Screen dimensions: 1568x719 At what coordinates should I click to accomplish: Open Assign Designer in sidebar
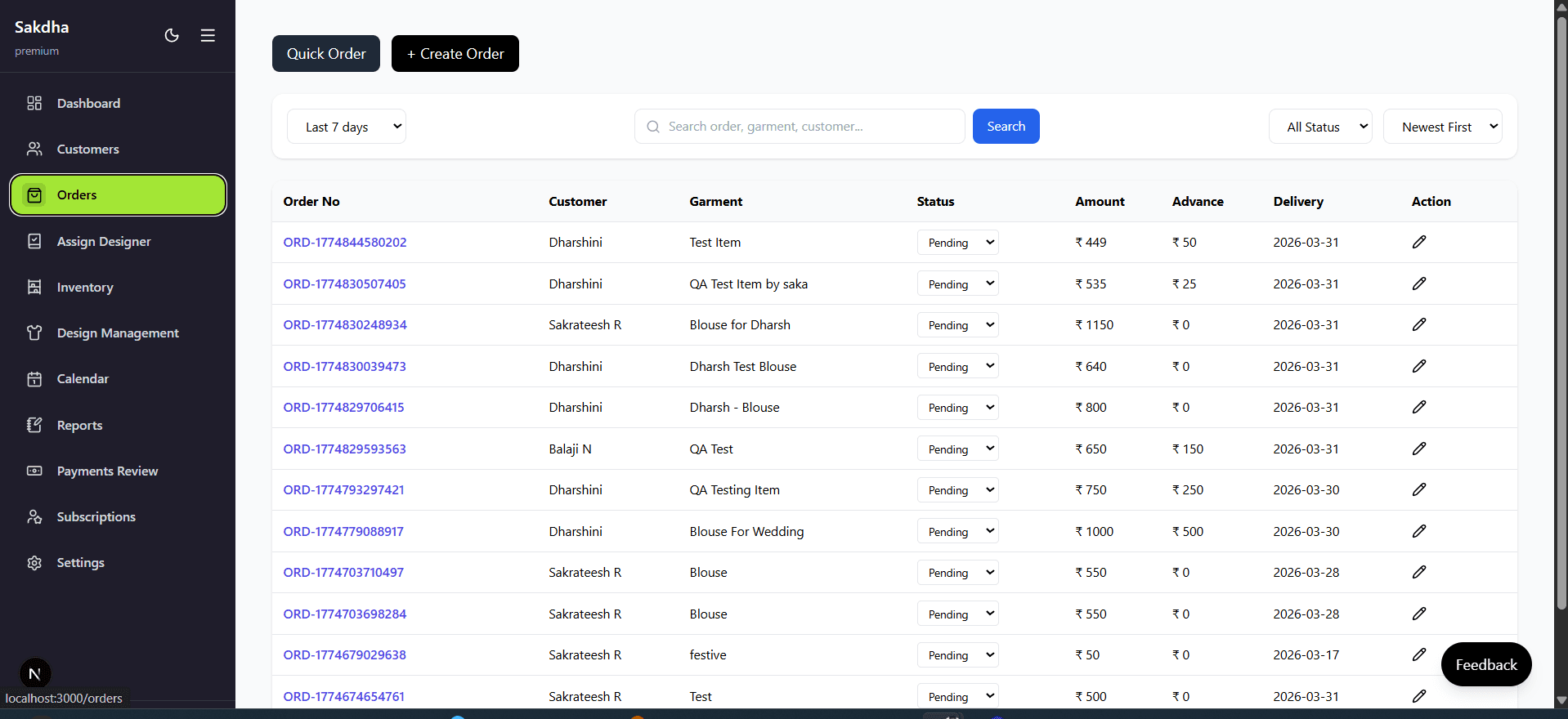tap(118, 241)
